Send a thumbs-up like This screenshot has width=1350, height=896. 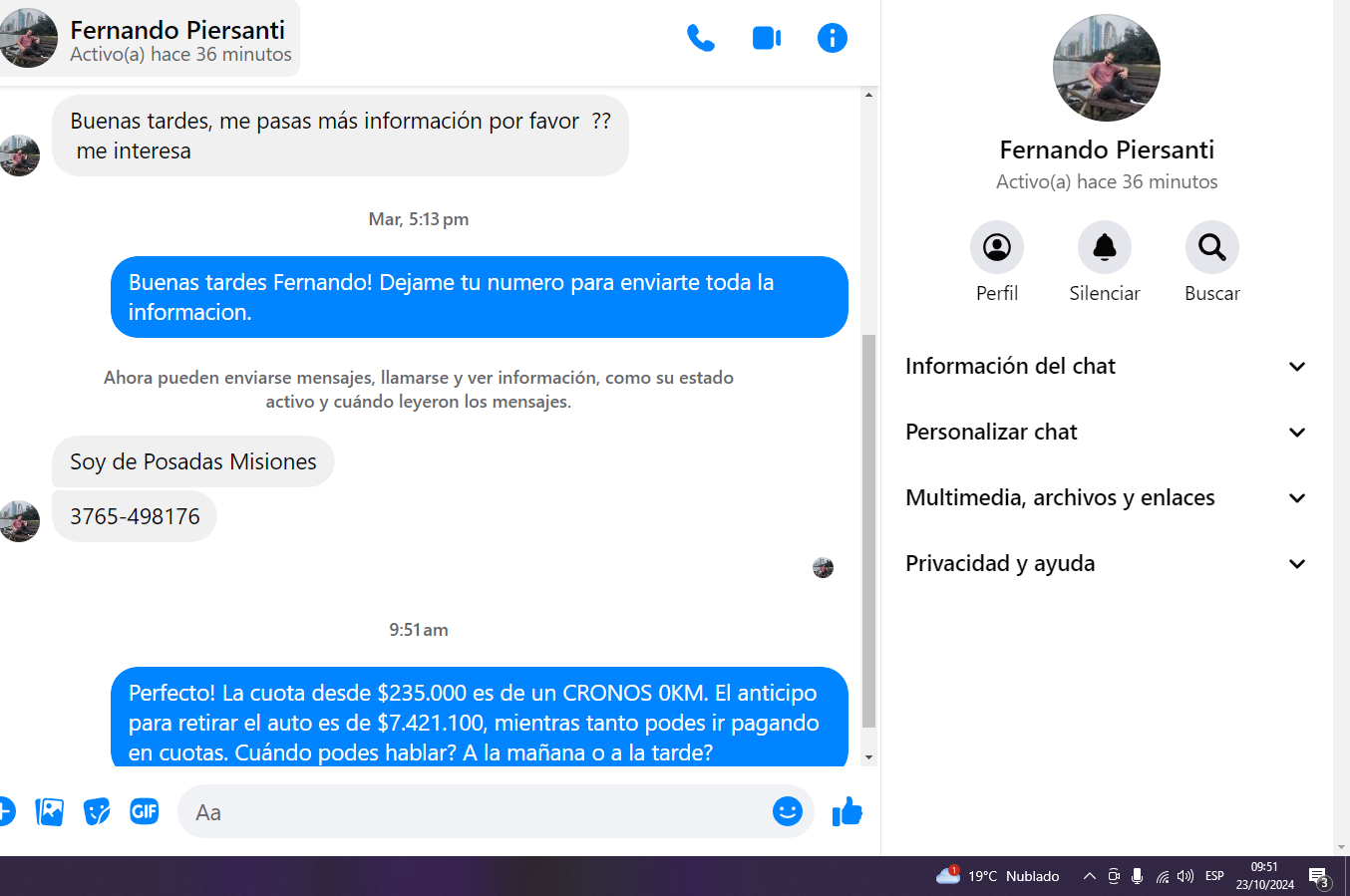click(x=846, y=811)
